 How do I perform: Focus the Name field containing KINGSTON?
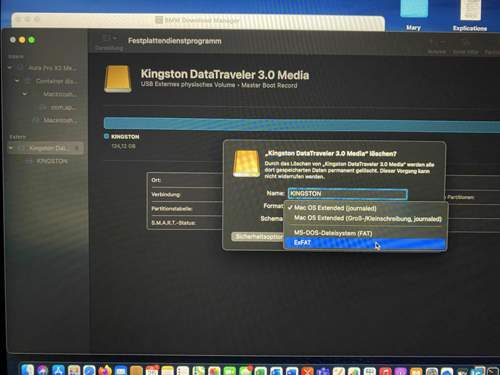348,194
